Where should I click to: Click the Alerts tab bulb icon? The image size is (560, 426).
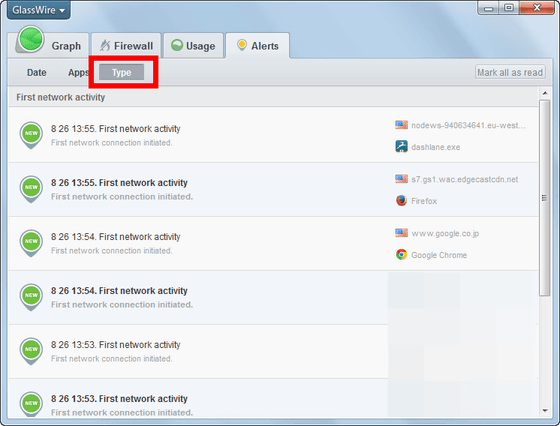pyautogui.click(x=242, y=45)
